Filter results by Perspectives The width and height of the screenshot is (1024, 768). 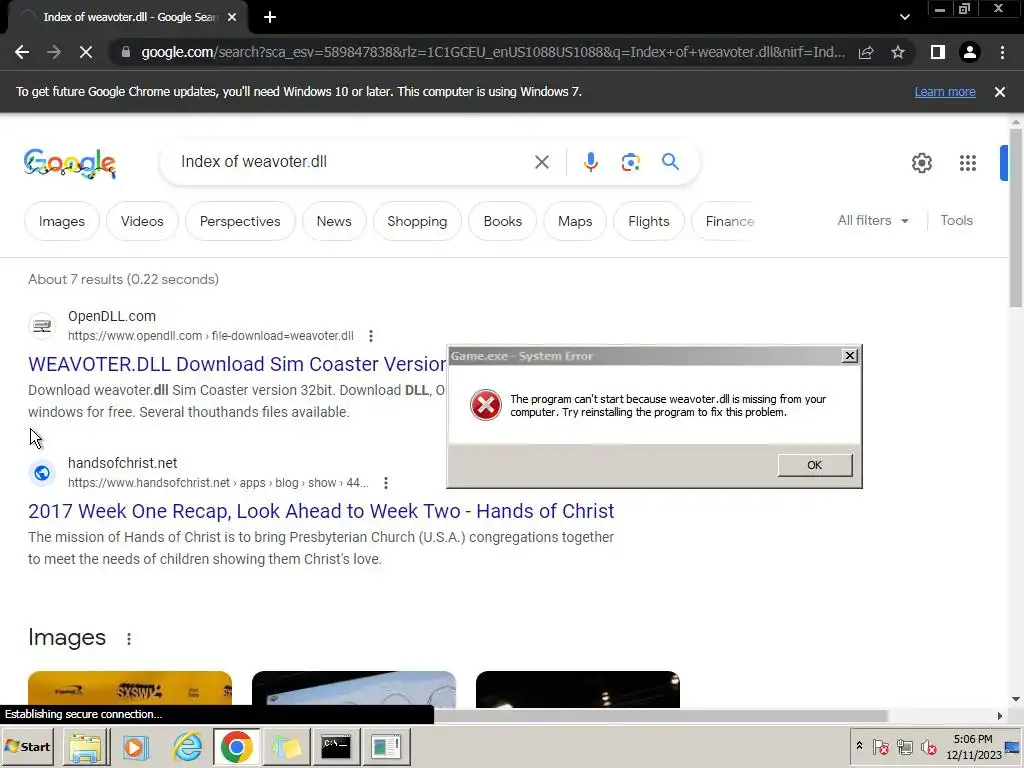240,221
